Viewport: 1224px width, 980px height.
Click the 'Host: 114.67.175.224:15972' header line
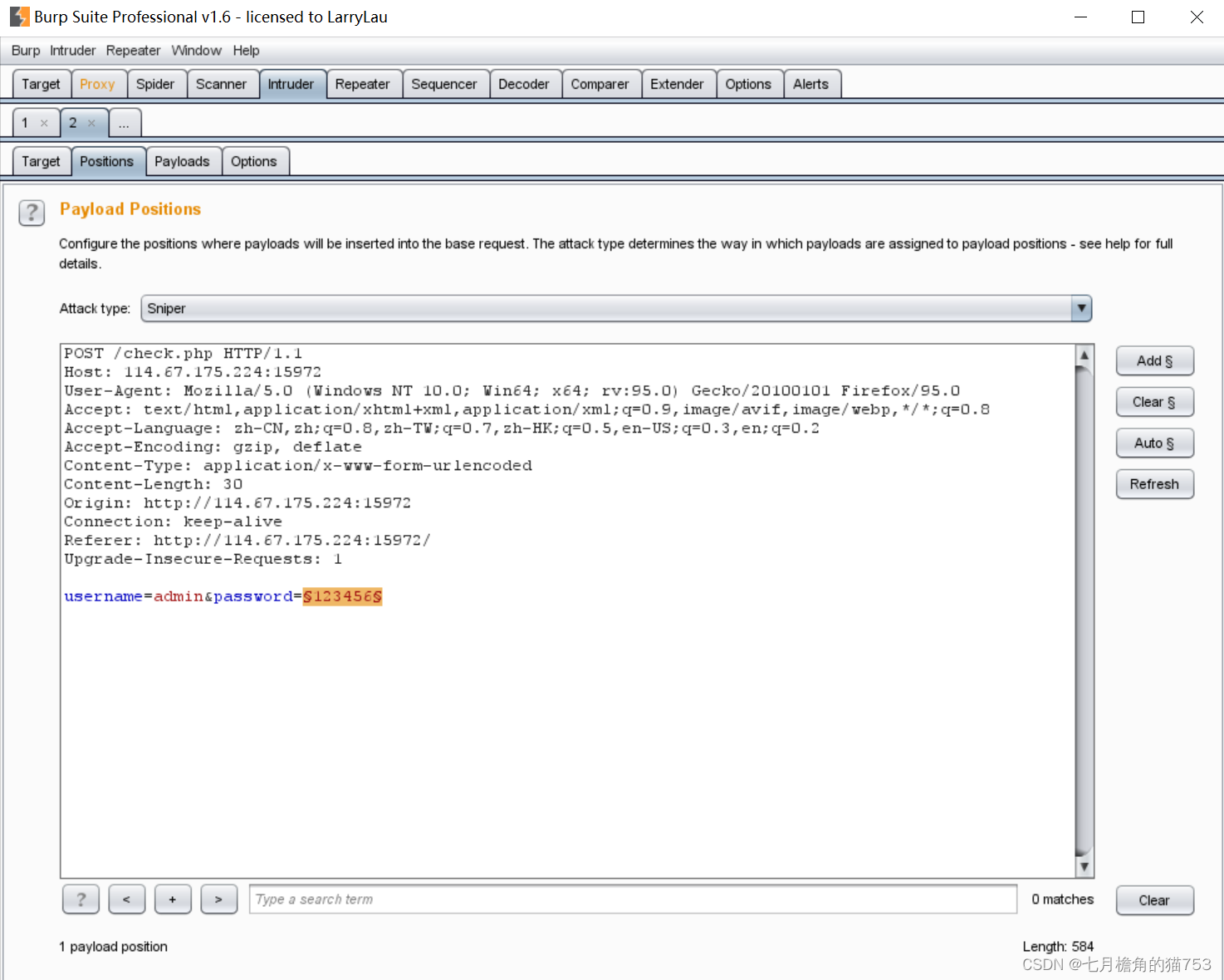(x=193, y=372)
